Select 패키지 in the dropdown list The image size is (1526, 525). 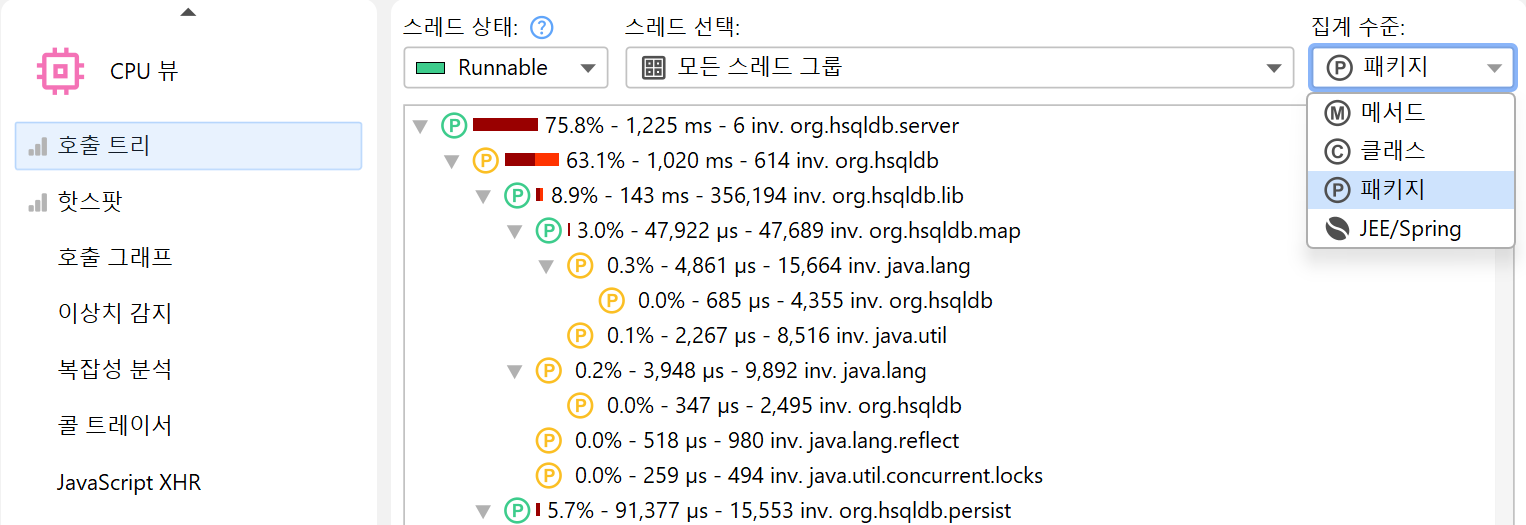1410,190
